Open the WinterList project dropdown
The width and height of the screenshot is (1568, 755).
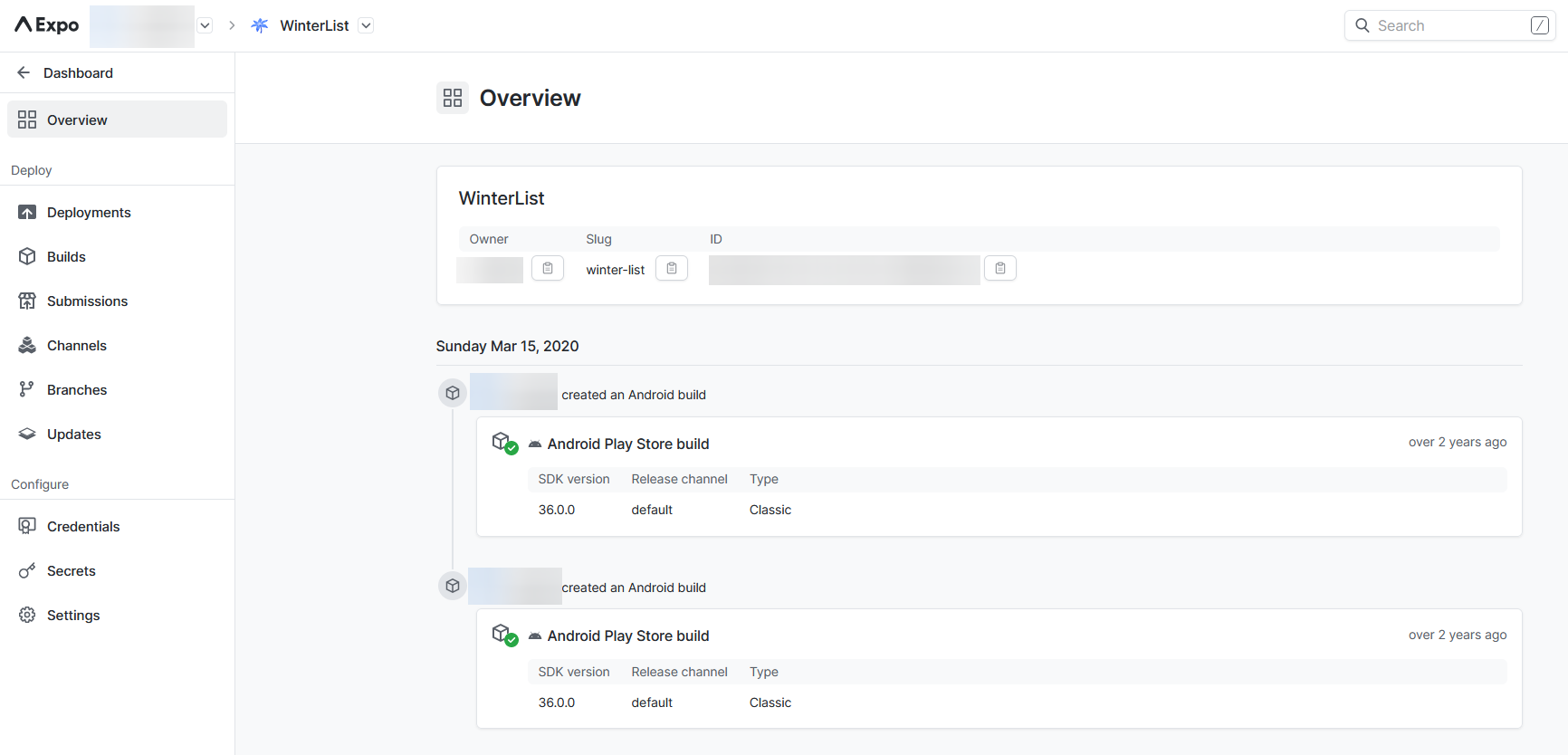(x=366, y=25)
